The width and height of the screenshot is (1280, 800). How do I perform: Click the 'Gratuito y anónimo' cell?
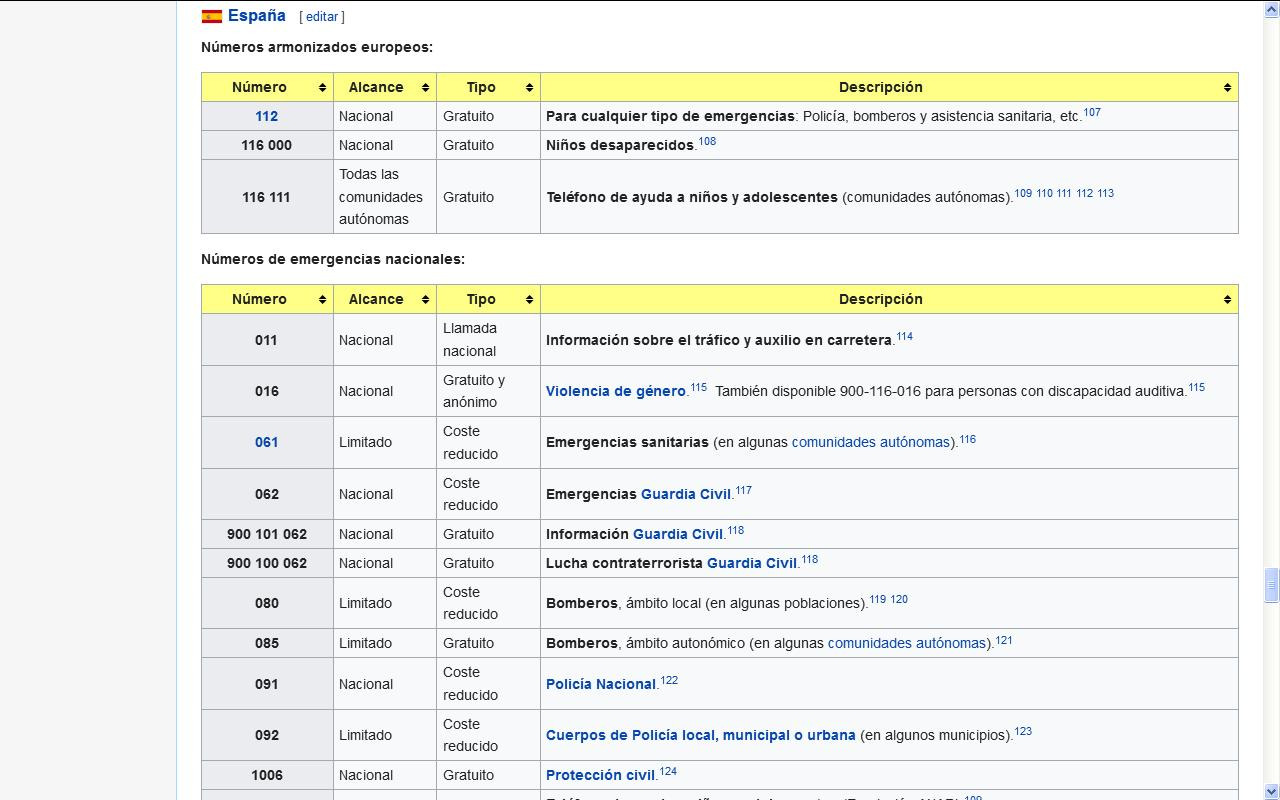click(x=489, y=391)
